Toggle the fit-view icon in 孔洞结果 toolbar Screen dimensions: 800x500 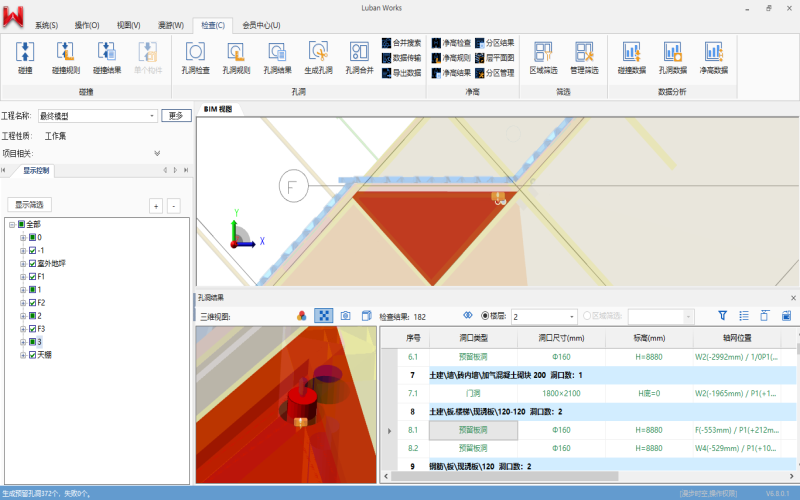(323, 316)
